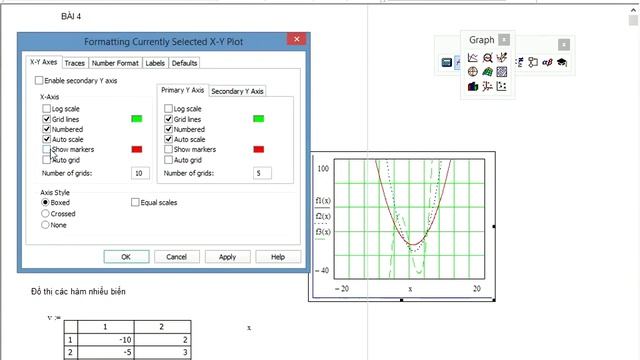Select the Zoom graph tool
640x360 pixels.
coord(487,58)
